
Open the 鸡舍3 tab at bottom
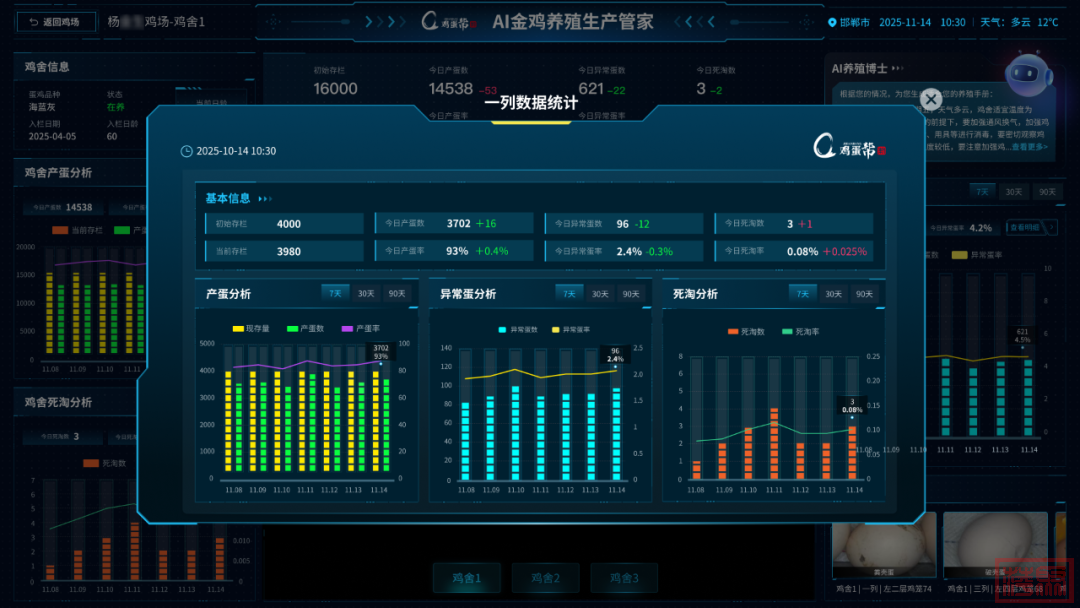(624, 577)
